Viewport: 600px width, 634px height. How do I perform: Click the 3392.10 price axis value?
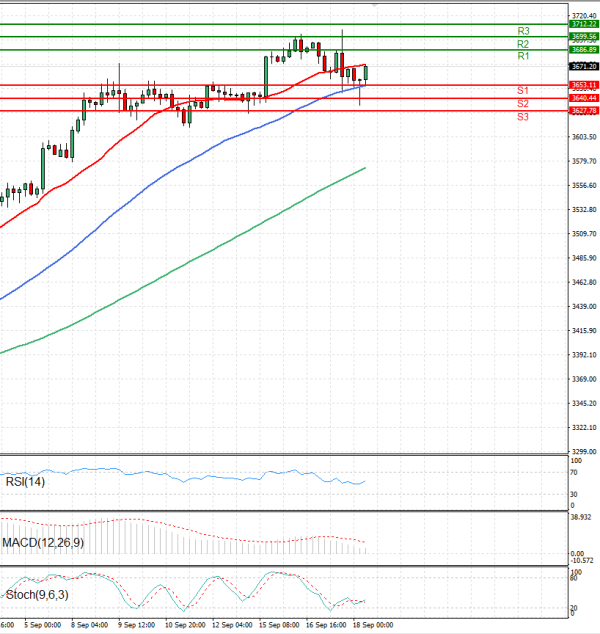click(584, 355)
